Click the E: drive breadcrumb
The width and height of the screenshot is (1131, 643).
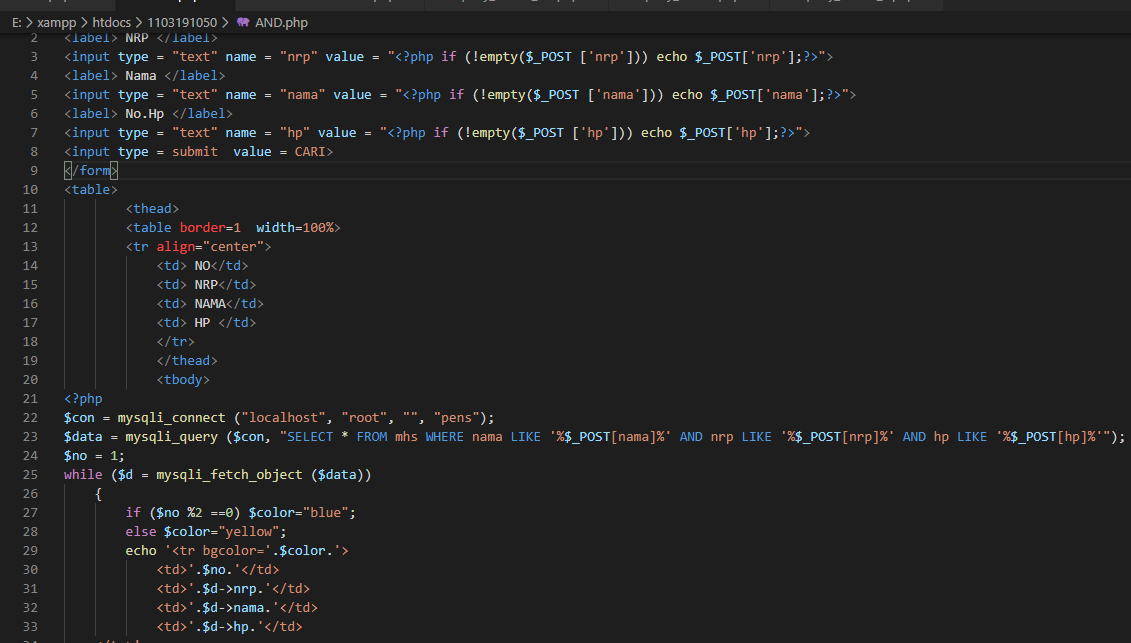(17, 21)
